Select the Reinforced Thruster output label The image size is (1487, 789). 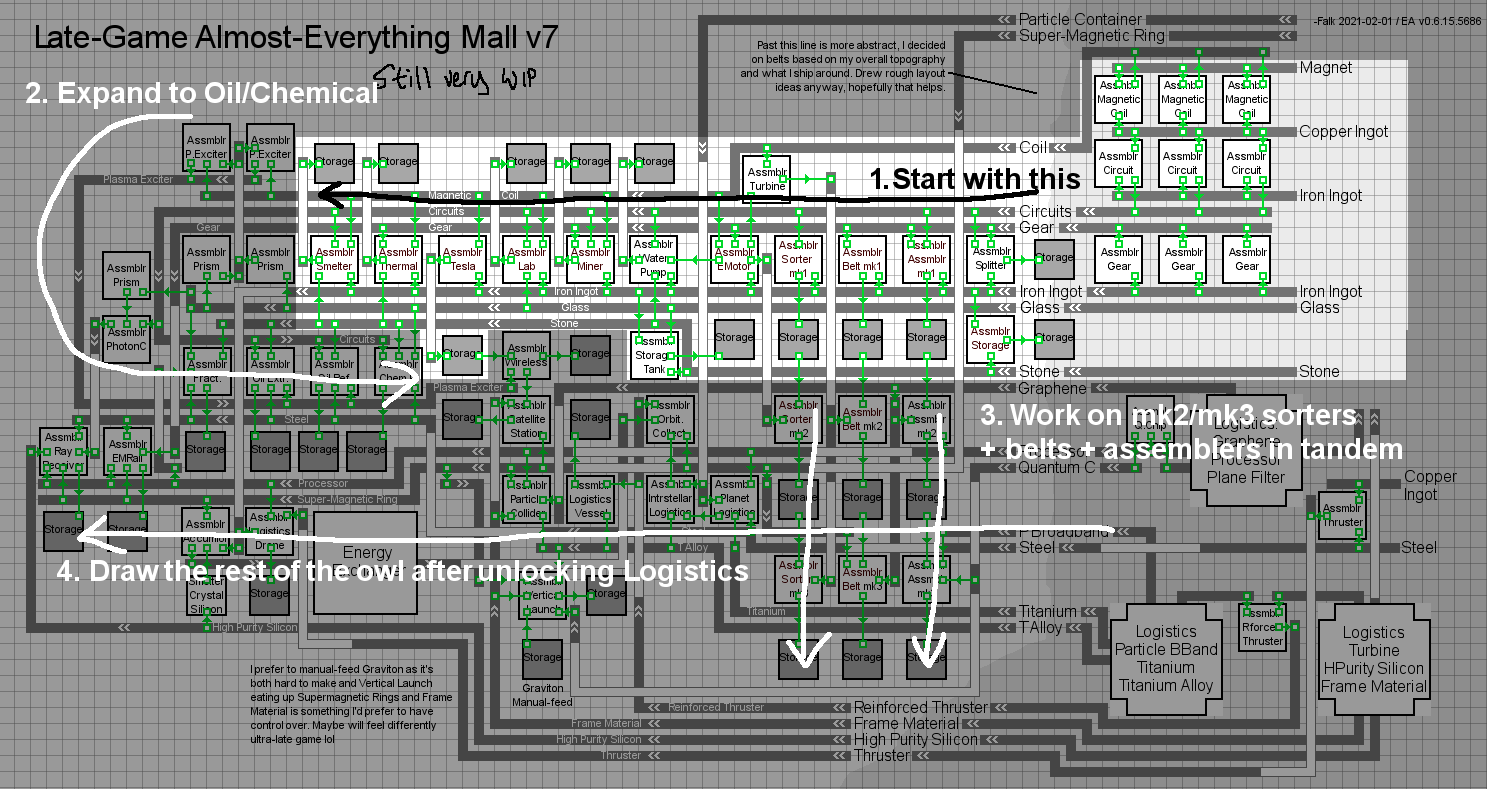(921, 707)
